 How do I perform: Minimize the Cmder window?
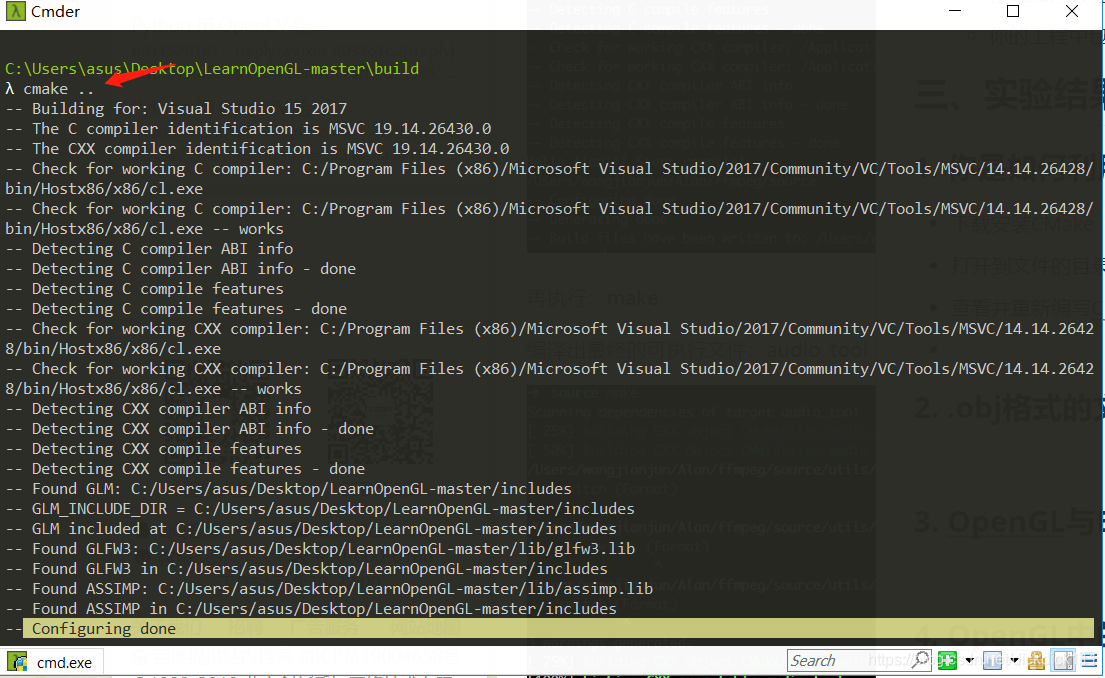click(955, 11)
